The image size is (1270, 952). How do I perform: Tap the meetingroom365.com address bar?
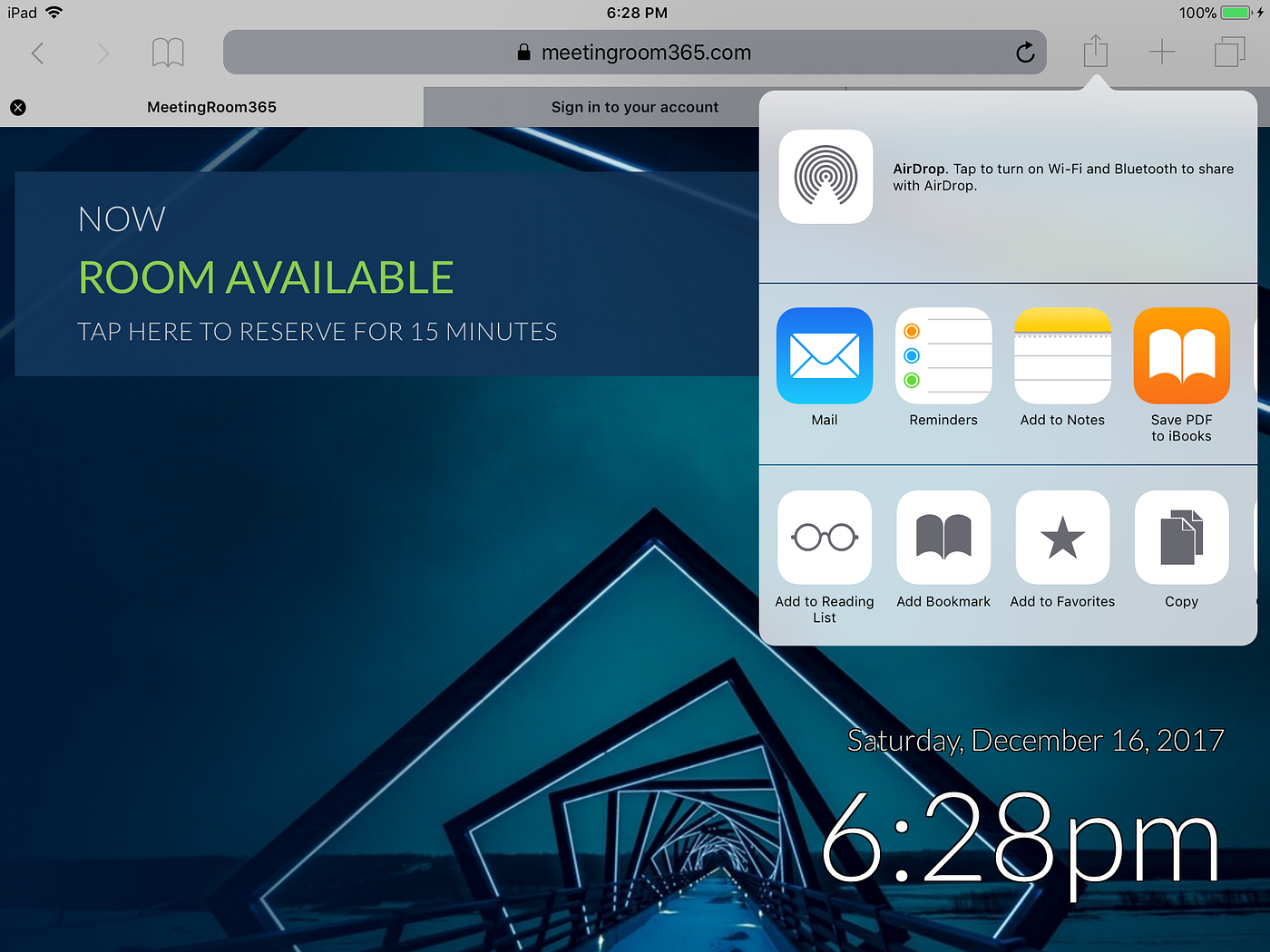(635, 53)
